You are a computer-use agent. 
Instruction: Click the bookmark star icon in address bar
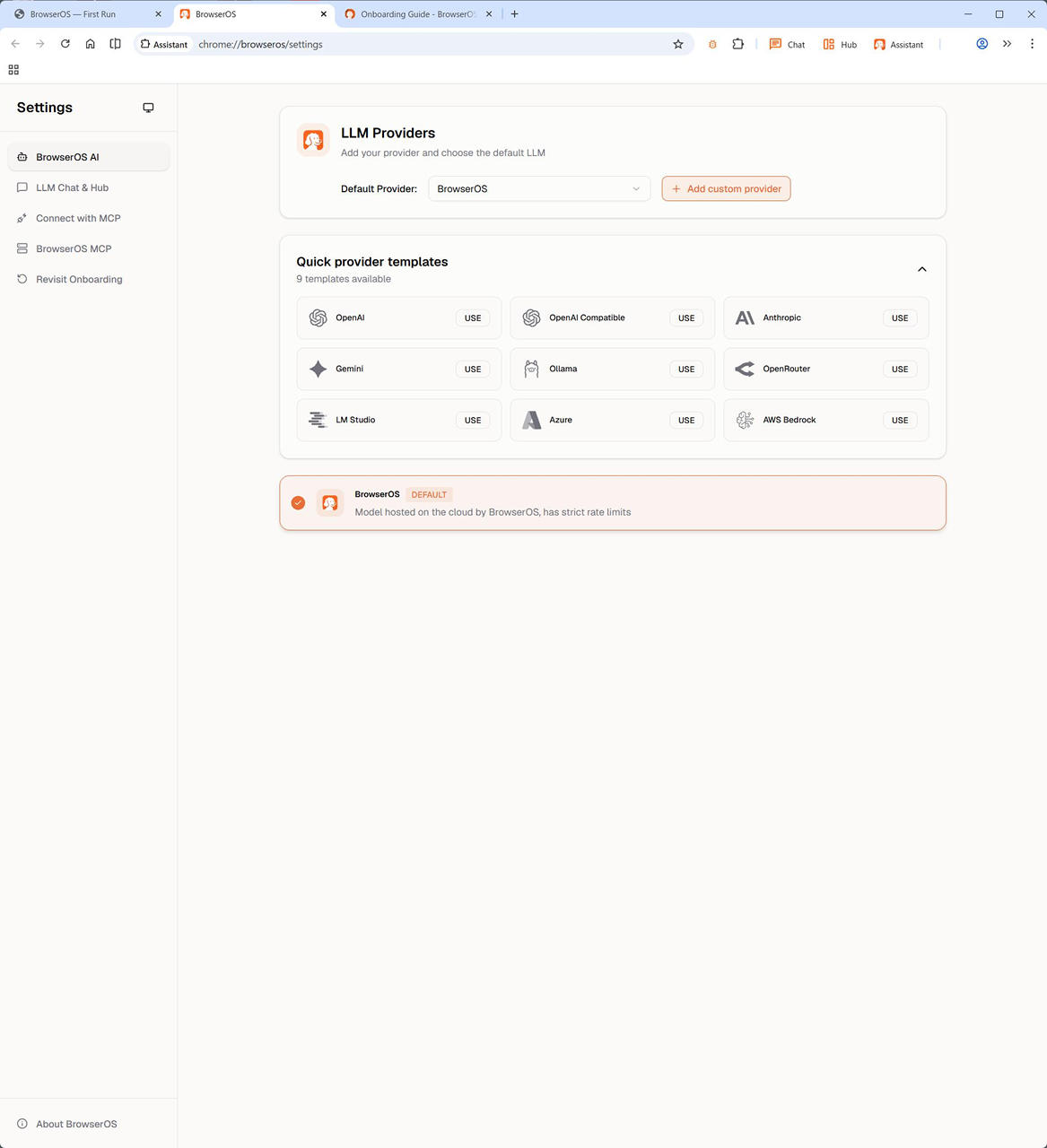[678, 44]
